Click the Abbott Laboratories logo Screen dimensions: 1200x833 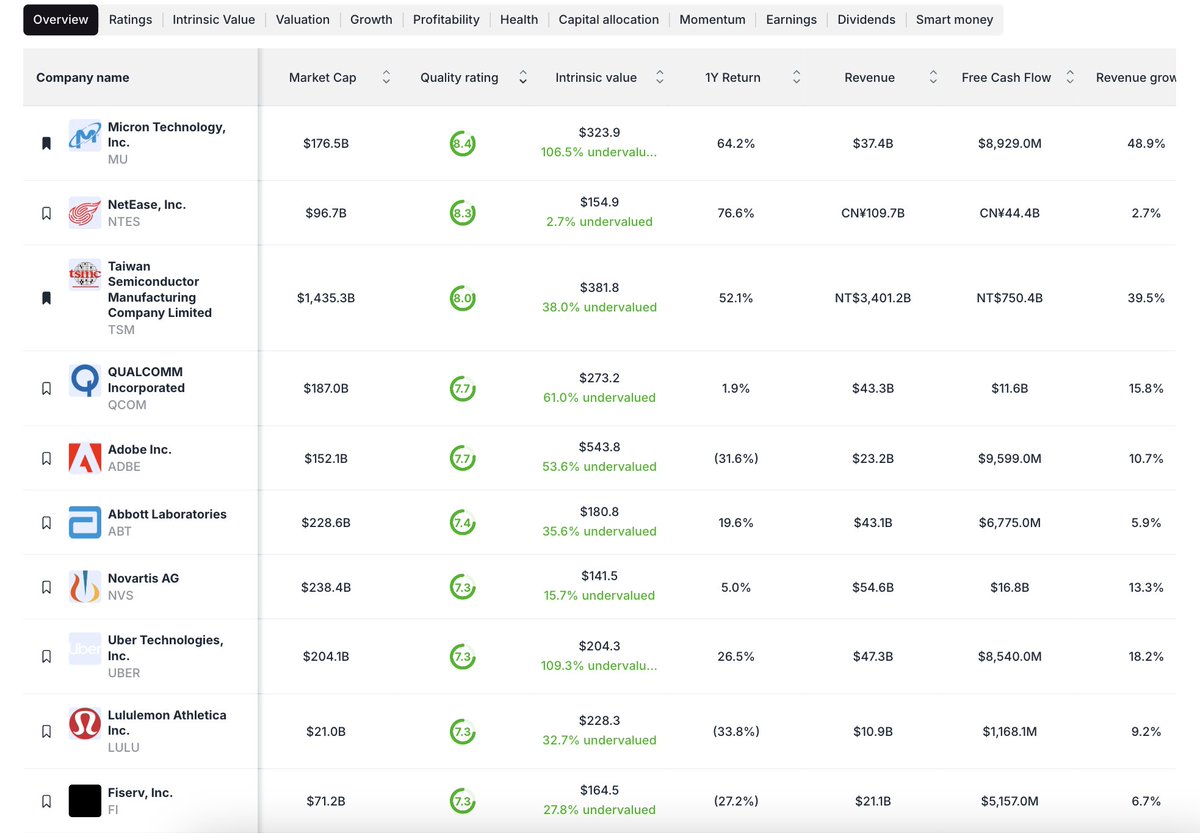point(85,522)
